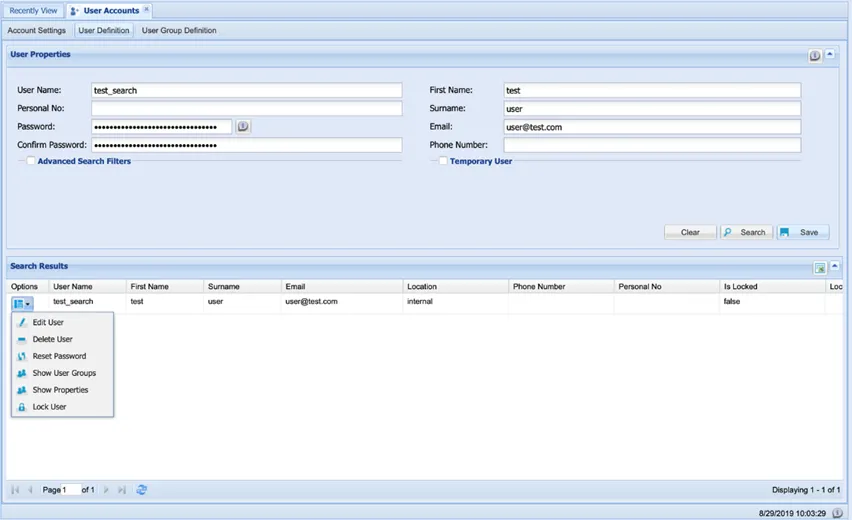Click the Email input field
The width and height of the screenshot is (852, 520).
coord(652,127)
